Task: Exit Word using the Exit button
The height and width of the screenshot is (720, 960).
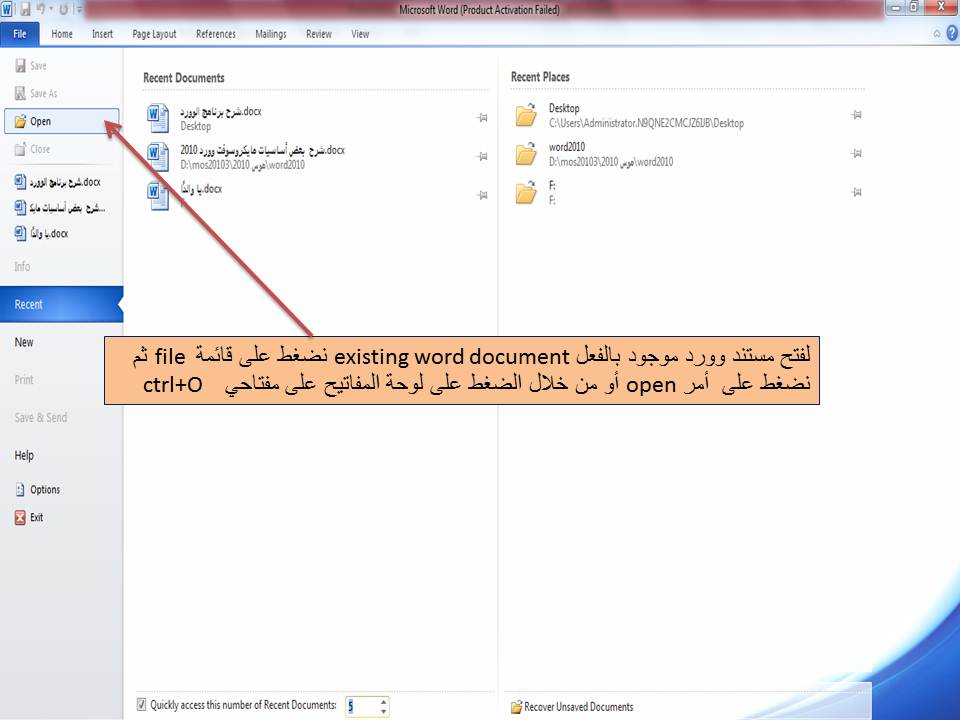Action: 29,517
